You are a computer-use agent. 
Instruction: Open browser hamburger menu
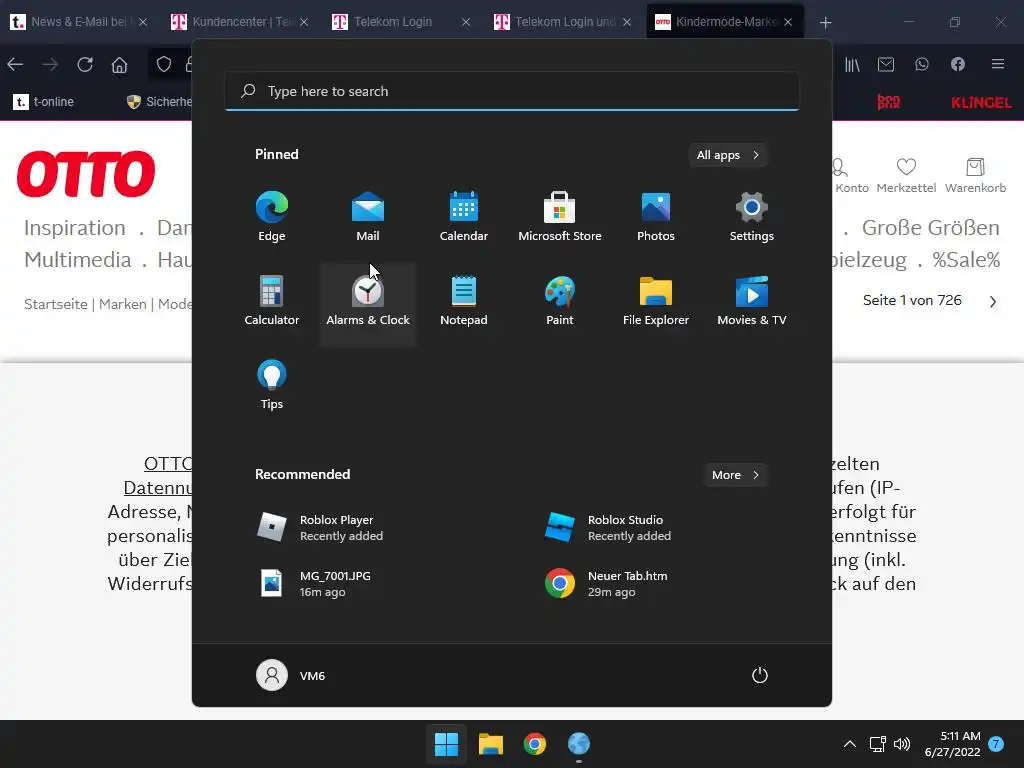coord(997,65)
